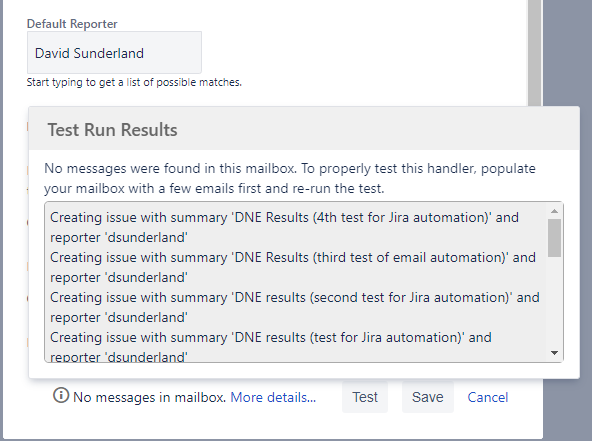Click the 'third test of email automation' log line

point(293,267)
